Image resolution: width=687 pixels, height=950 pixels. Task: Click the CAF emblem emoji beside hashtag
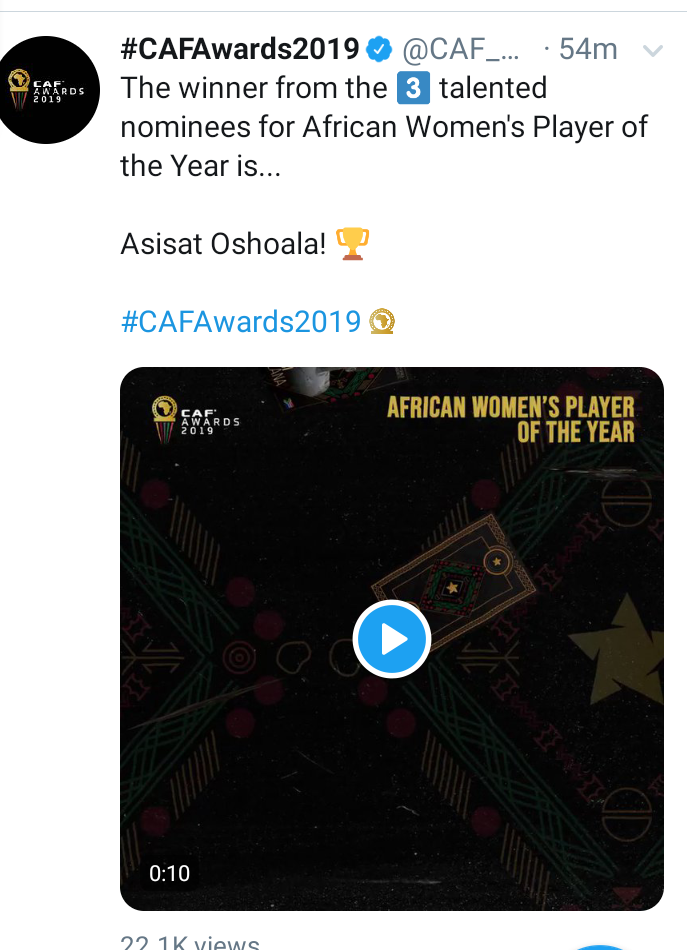click(x=382, y=321)
